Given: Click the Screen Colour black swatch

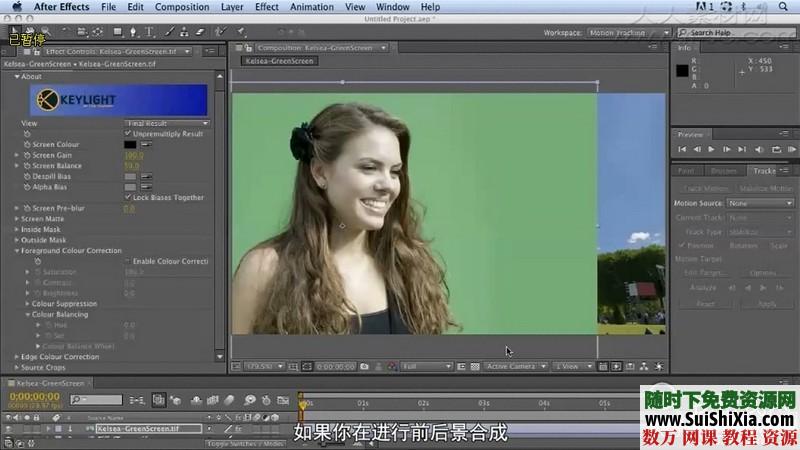Looking at the screenshot, I should (x=130, y=144).
